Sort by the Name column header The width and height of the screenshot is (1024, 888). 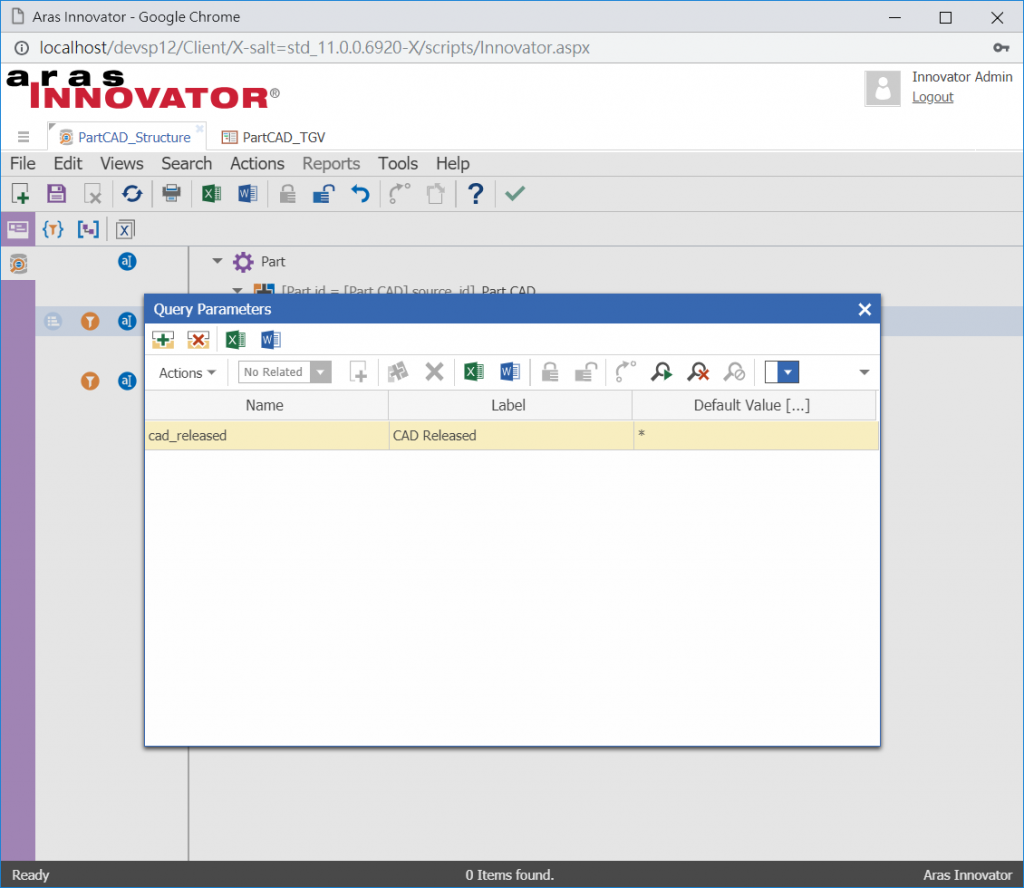[x=266, y=405]
